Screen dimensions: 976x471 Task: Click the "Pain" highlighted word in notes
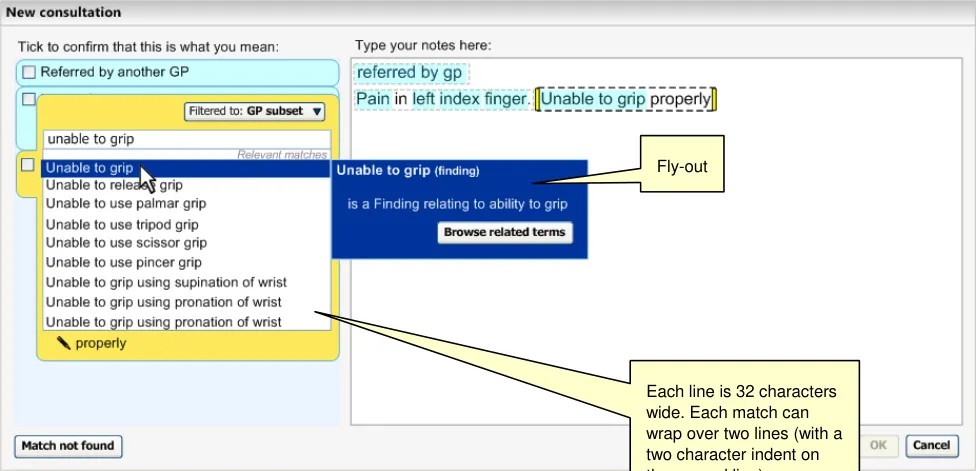tap(373, 100)
